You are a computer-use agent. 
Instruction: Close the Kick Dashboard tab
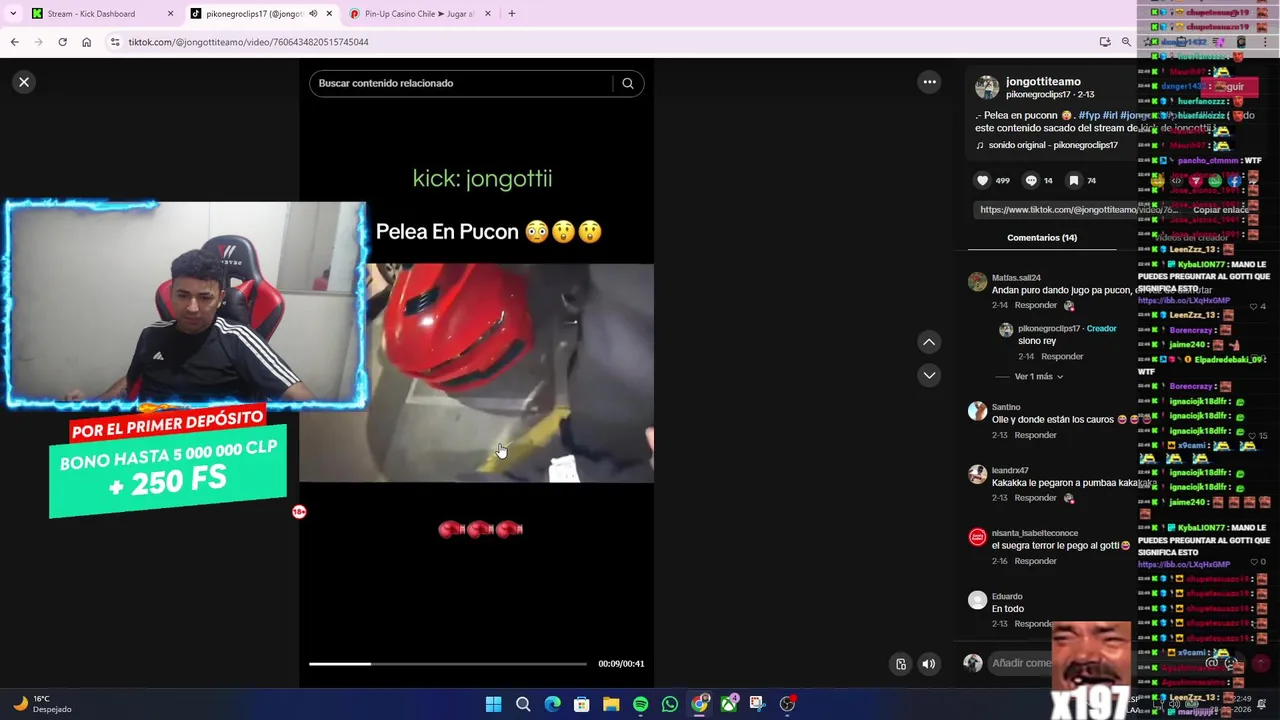point(170,14)
